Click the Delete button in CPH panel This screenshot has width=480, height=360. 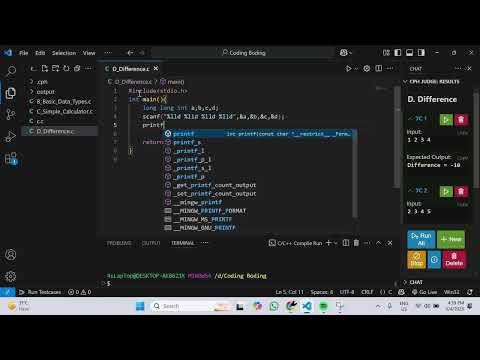[454, 260]
